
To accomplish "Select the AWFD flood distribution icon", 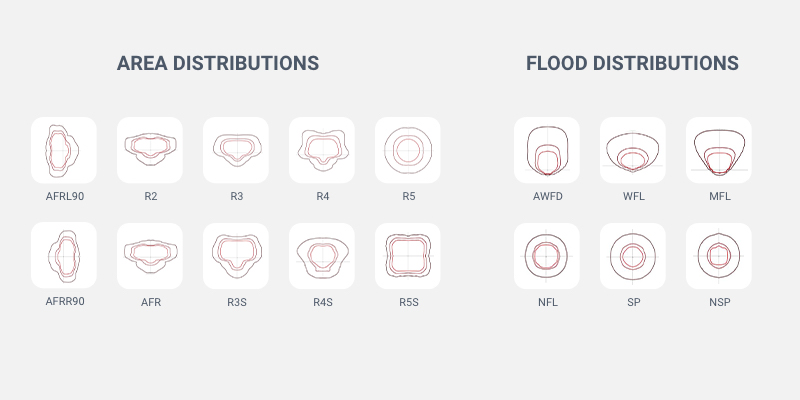I will 547,150.
